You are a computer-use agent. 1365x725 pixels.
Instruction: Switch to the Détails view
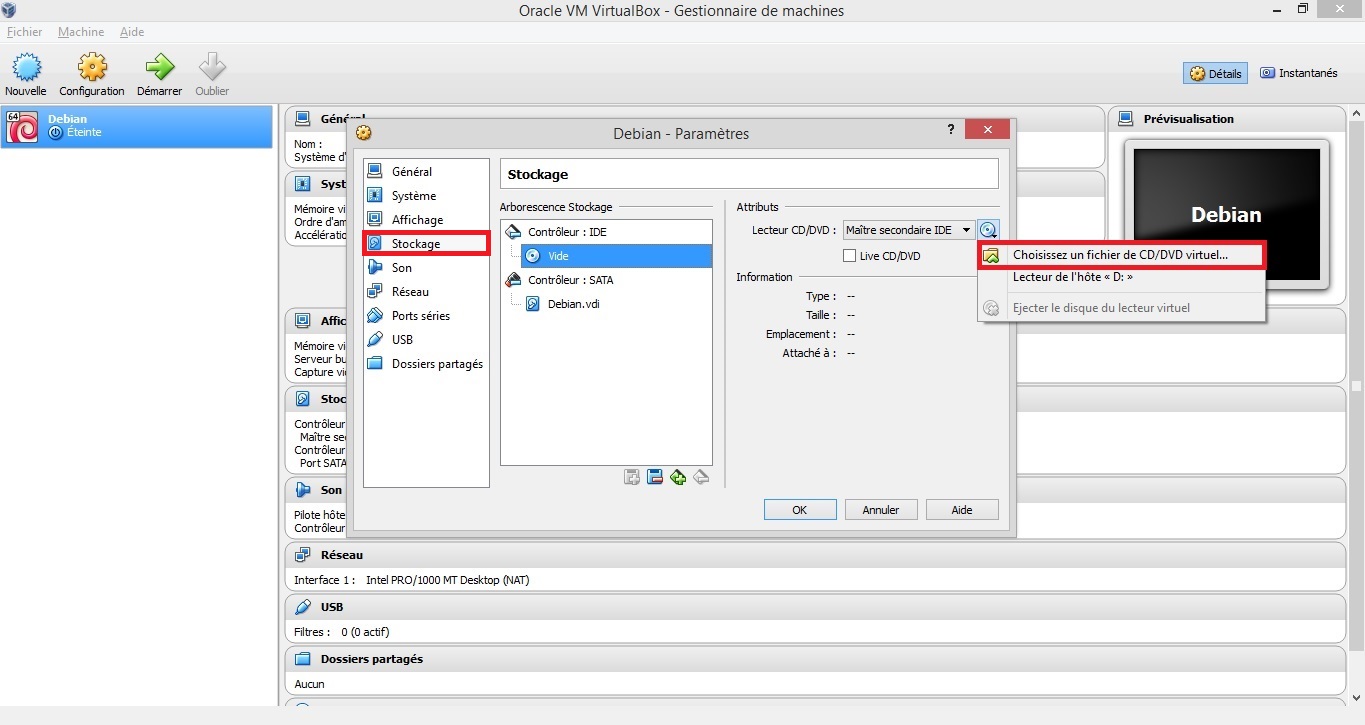click(x=1215, y=73)
